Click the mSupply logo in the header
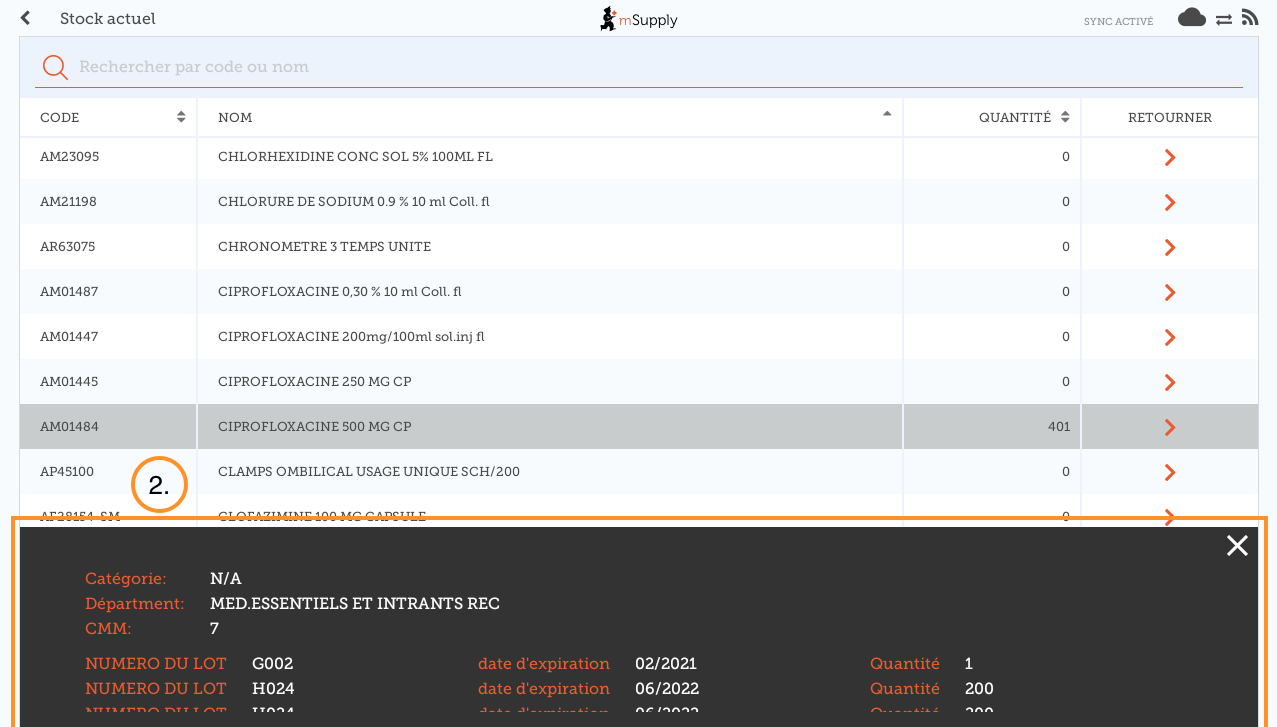Screen dimensions: 1277x727 (x=639, y=19)
